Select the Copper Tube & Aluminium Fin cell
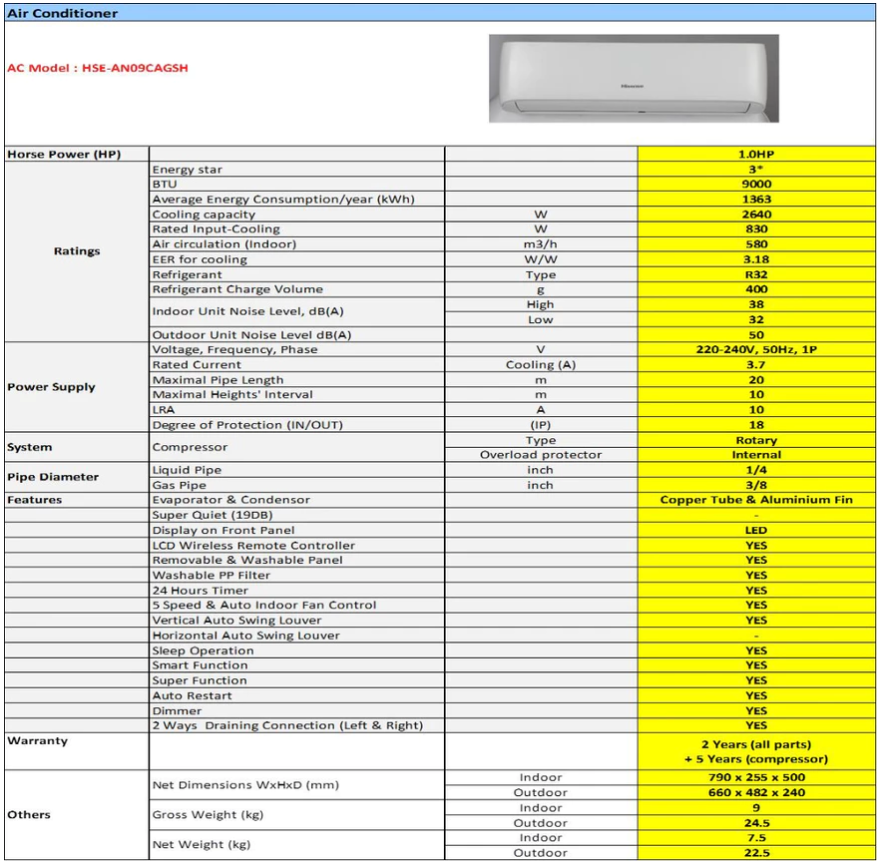Image resolution: width=880 pixels, height=867 pixels. click(756, 500)
